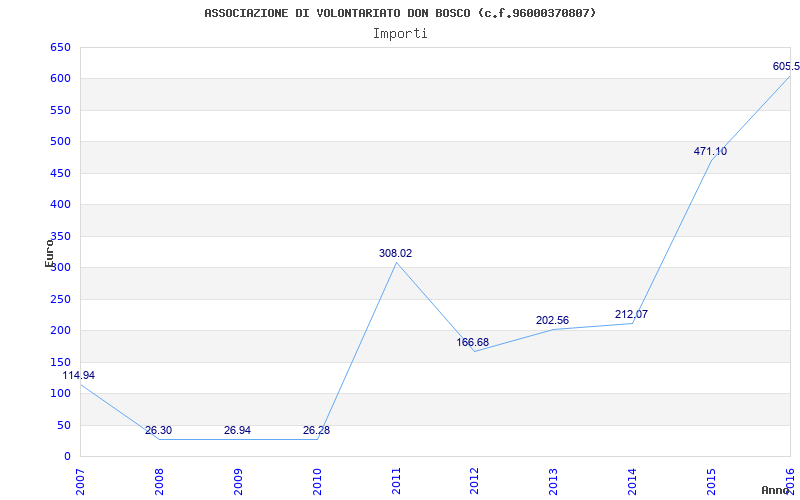The image size is (800, 500).
Task: Click the 2014 x-axis label
Action: point(633,482)
